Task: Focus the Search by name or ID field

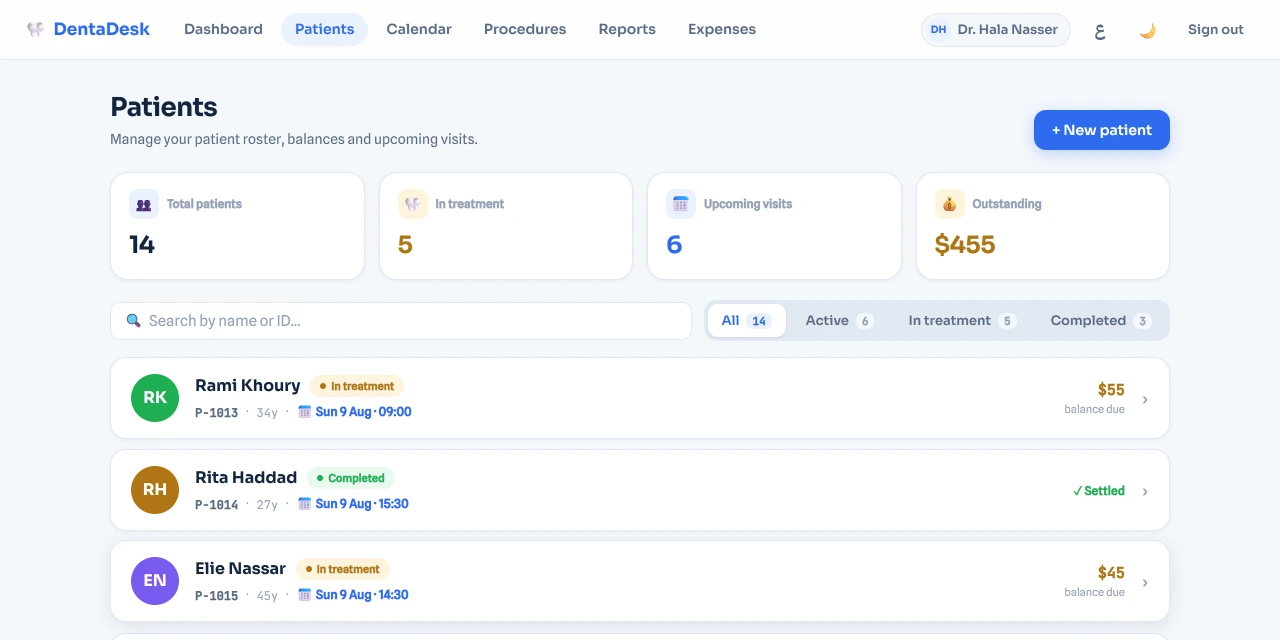Action: click(401, 321)
